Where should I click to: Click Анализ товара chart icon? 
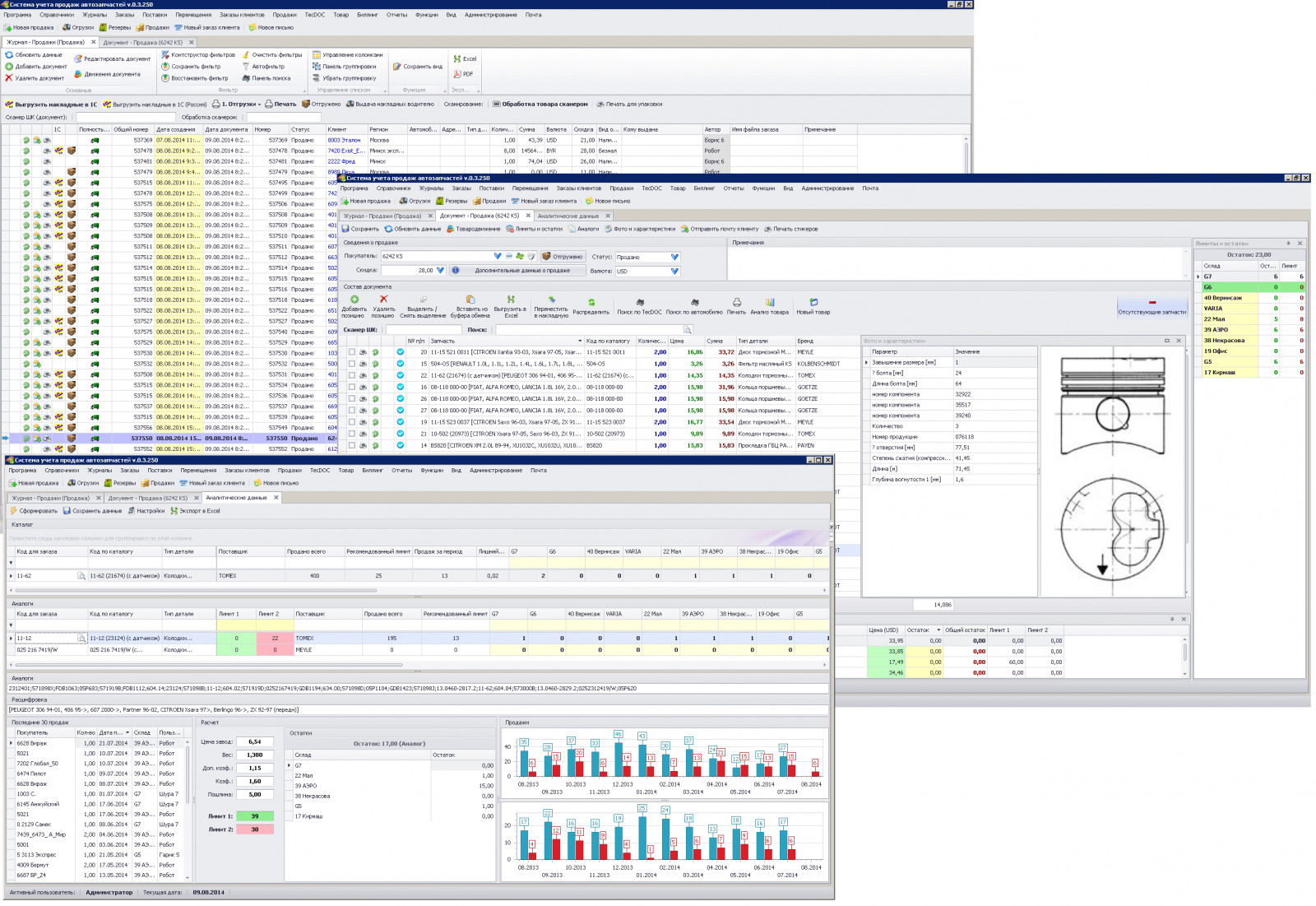(770, 302)
